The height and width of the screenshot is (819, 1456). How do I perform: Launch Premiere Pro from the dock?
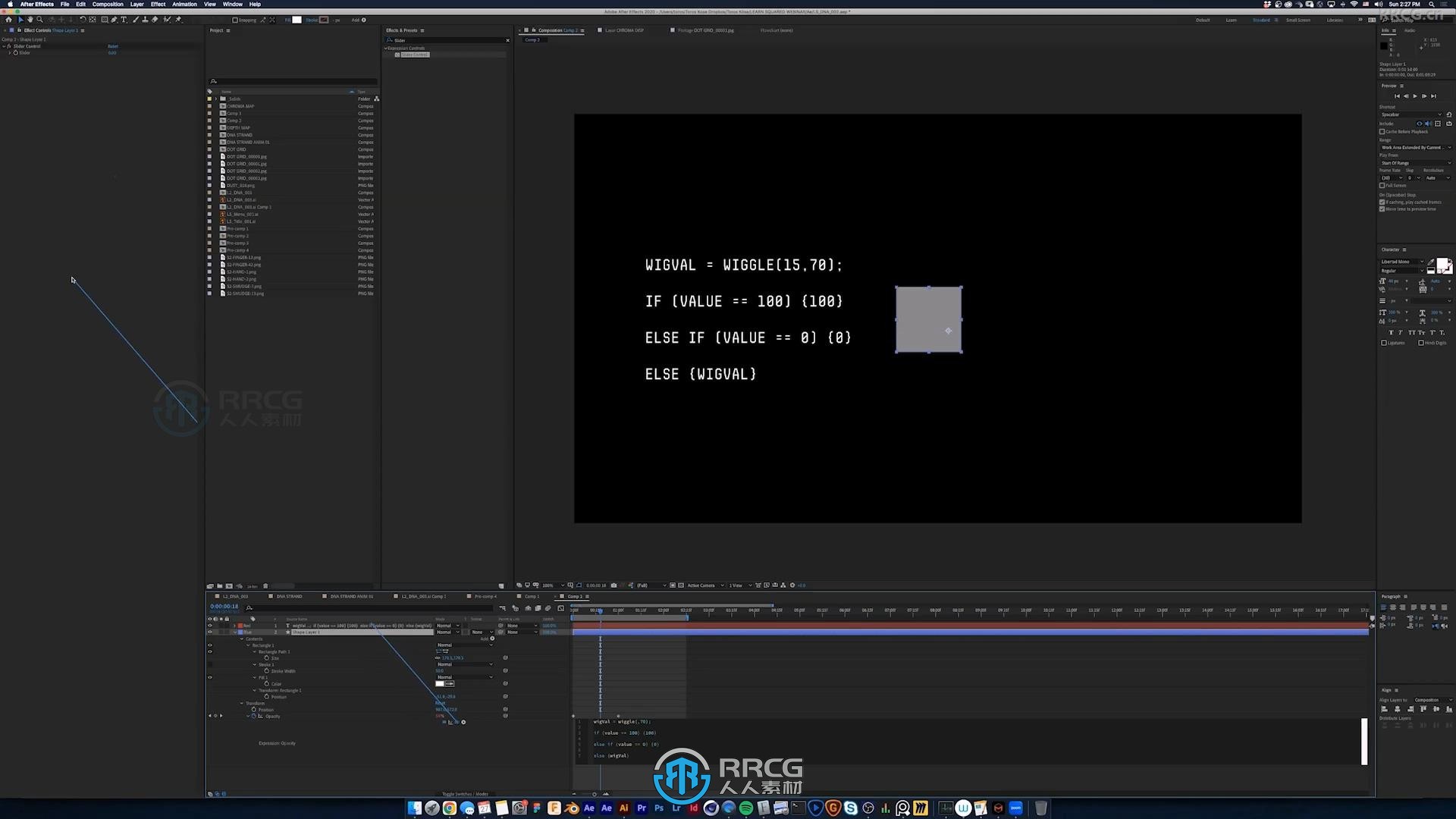642,808
